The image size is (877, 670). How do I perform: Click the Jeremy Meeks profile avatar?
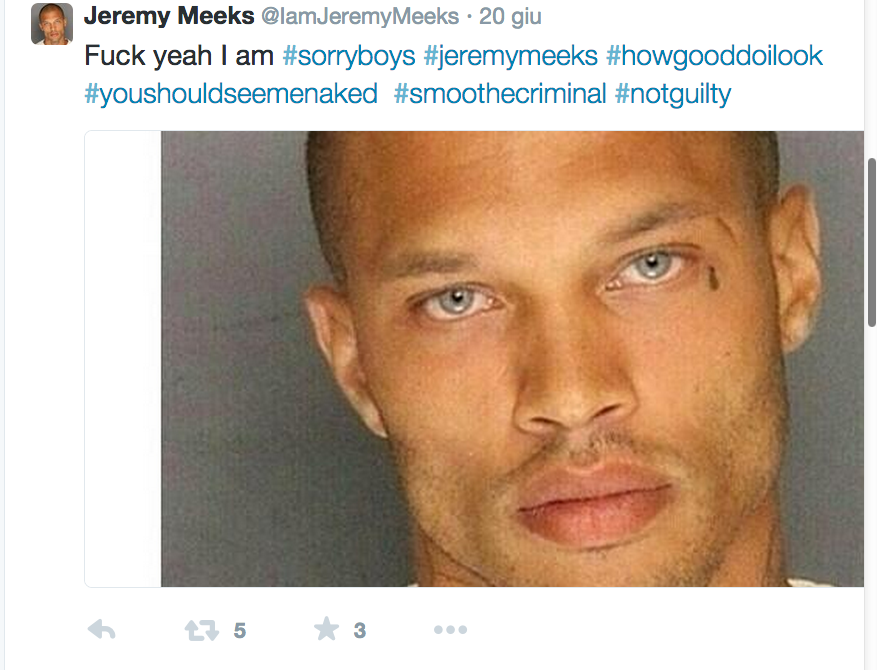52,24
